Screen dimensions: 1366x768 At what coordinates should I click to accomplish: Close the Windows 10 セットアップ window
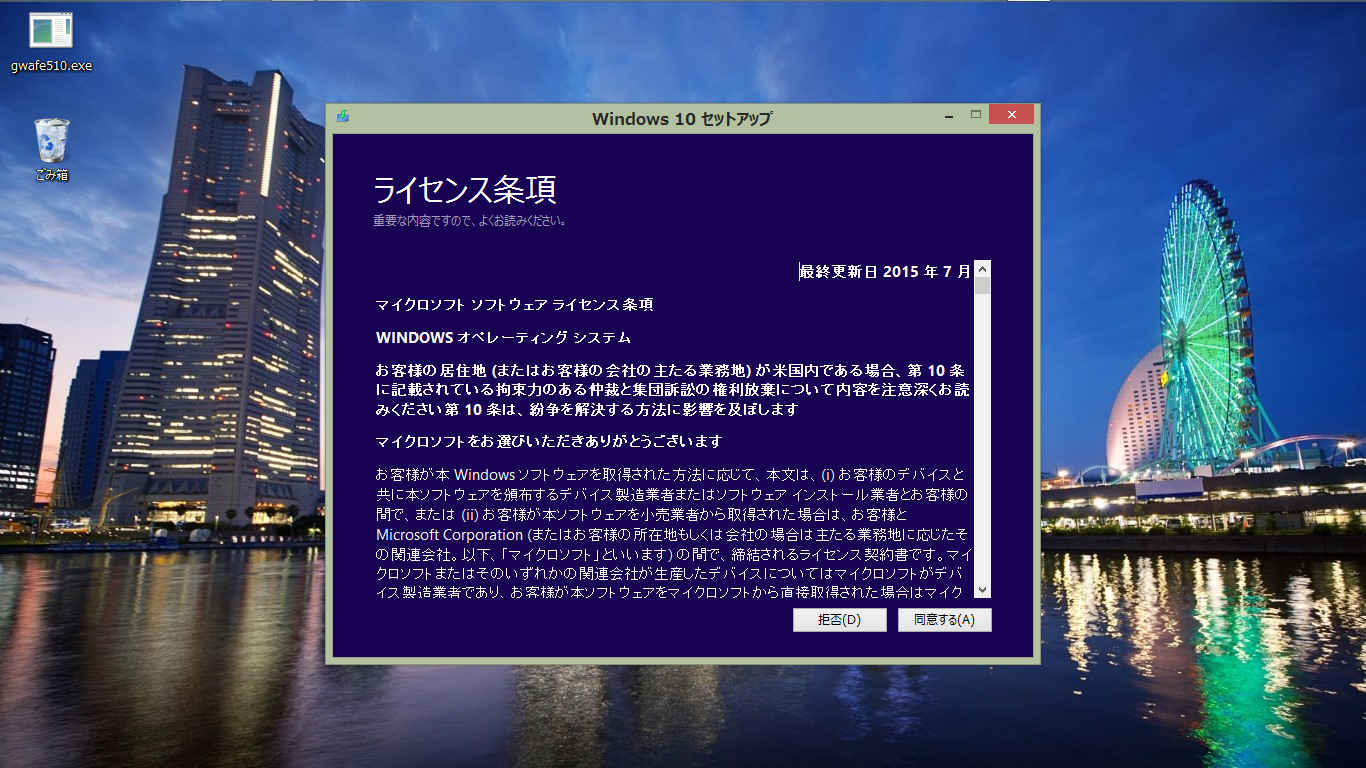1011,115
